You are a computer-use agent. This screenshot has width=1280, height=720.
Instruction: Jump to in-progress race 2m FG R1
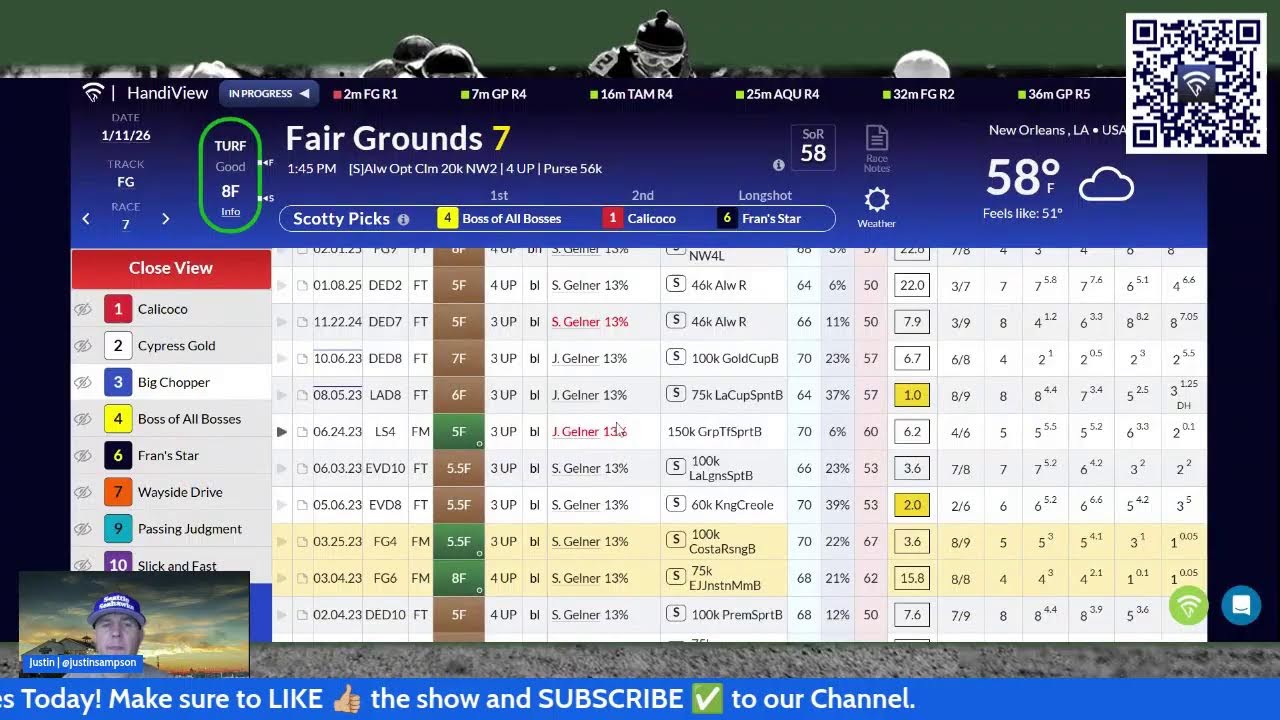coord(365,94)
